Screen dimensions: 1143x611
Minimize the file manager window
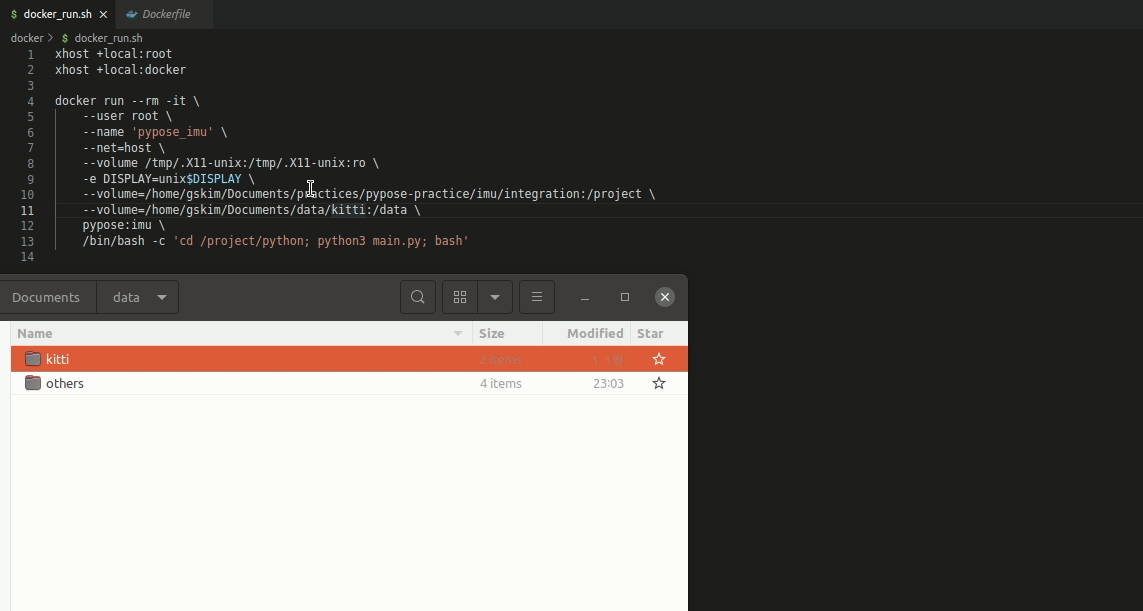pos(585,297)
